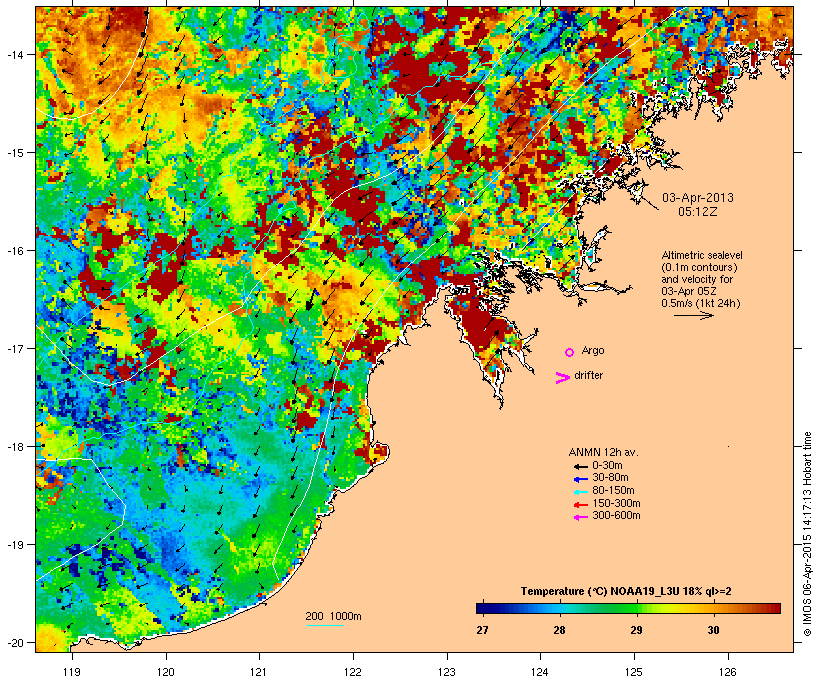The width and height of the screenshot is (820, 680).
Task: Click the '0-30m' depth label
Action: click(607, 466)
